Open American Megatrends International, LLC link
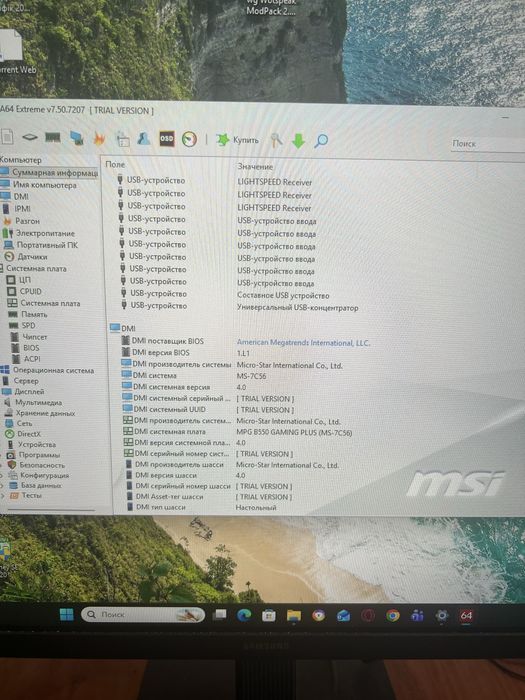The width and height of the screenshot is (525, 700). point(303,342)
